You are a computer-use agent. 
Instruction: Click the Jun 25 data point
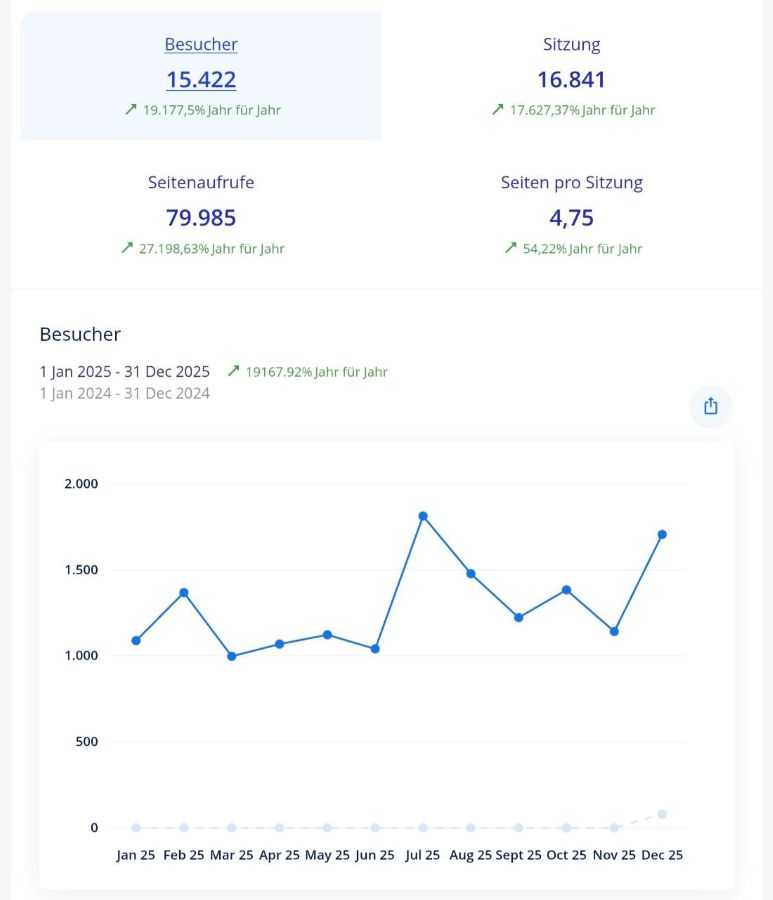point(375,649)
